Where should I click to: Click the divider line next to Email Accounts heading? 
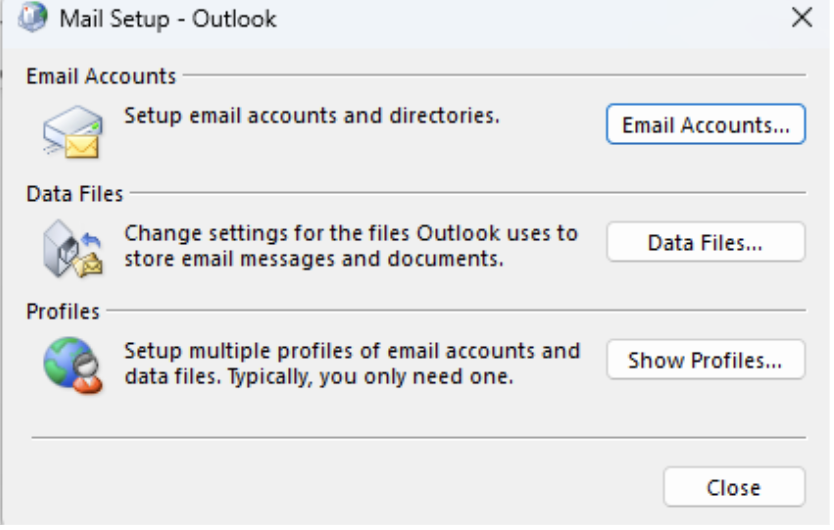tap(495, 75)
